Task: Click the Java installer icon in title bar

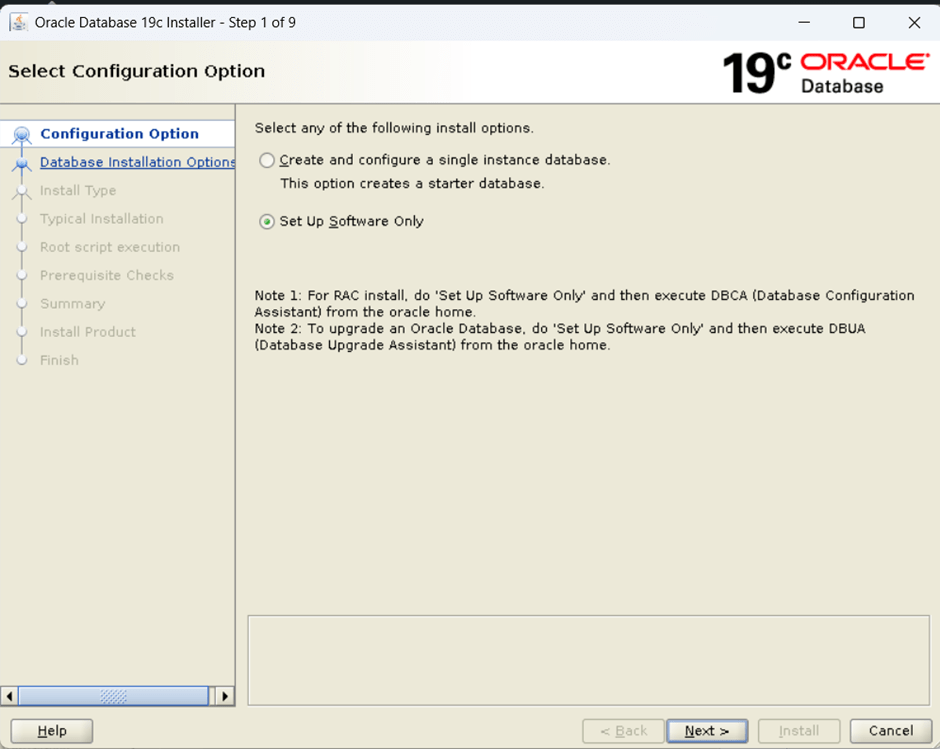Action: pos(18,22)
